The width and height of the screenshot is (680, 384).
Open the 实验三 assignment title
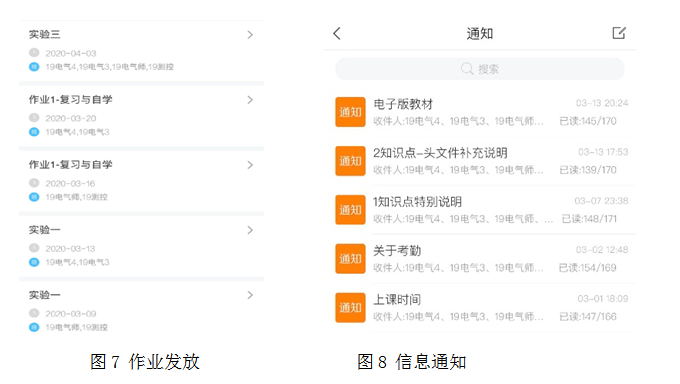tap(45, 34)
